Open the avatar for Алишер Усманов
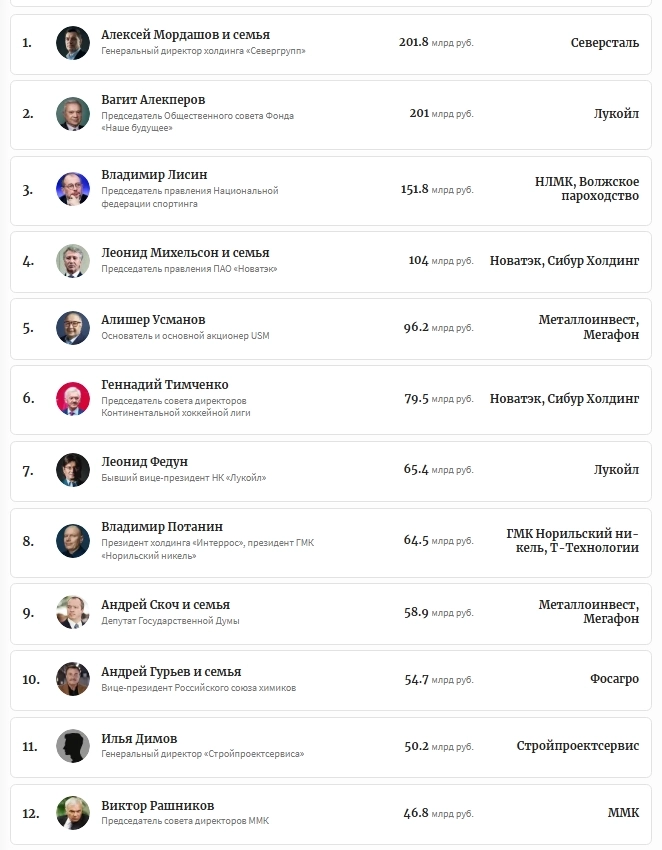662x850 pixels. (x=73, y=327)
